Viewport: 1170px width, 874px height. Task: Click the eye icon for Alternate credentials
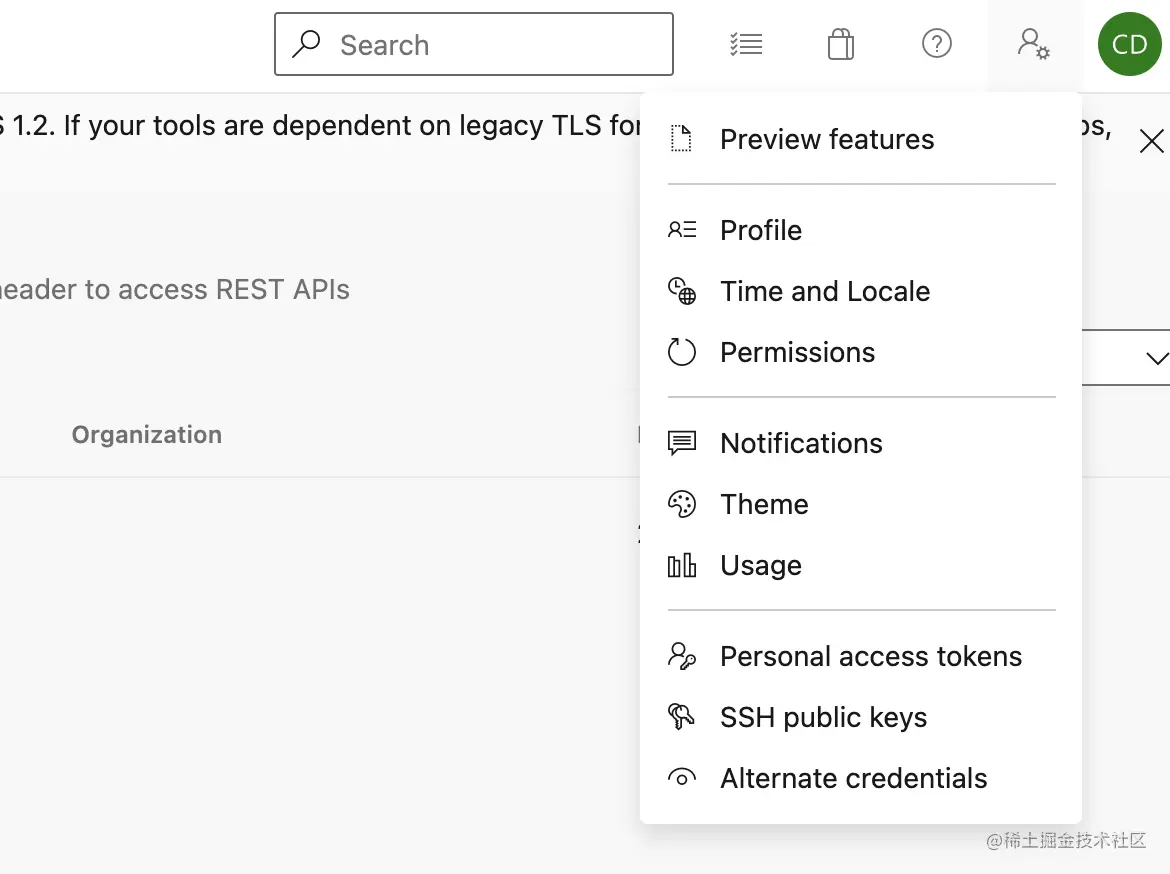tap(682, 778)
